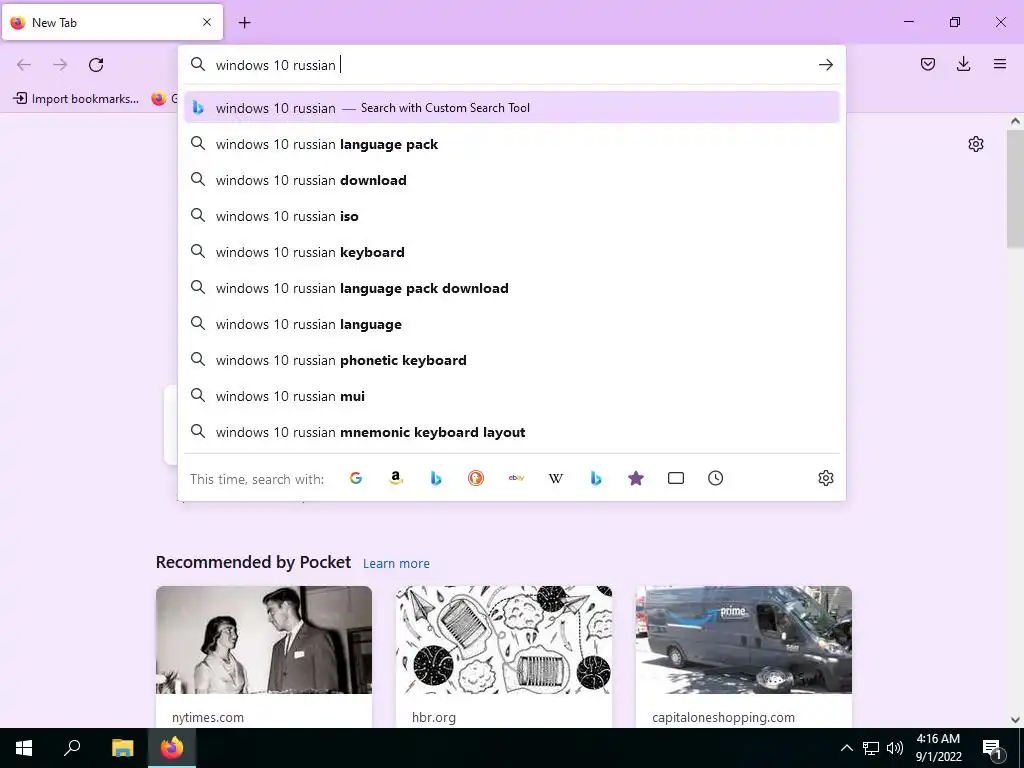Show hidden system tray icons
The image size is (1024, 768).
click(x=846, y=748)
